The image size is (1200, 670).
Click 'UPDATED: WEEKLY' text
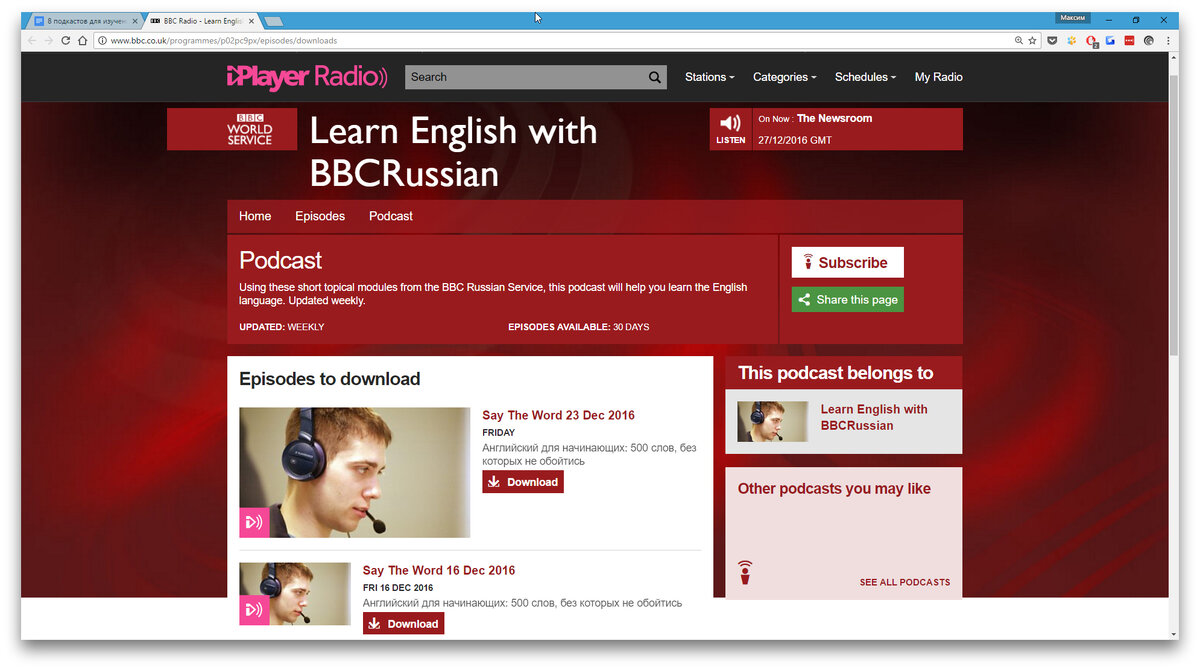(x=282, y=327)
